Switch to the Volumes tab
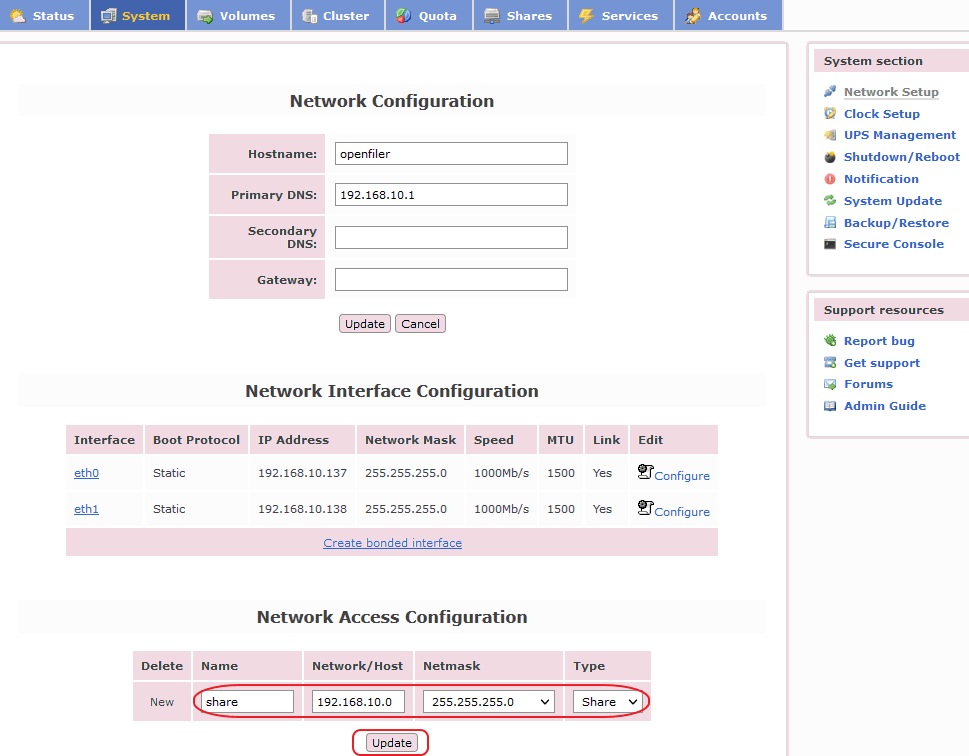This screenshot has width=969, height=756. pos(238,15)
